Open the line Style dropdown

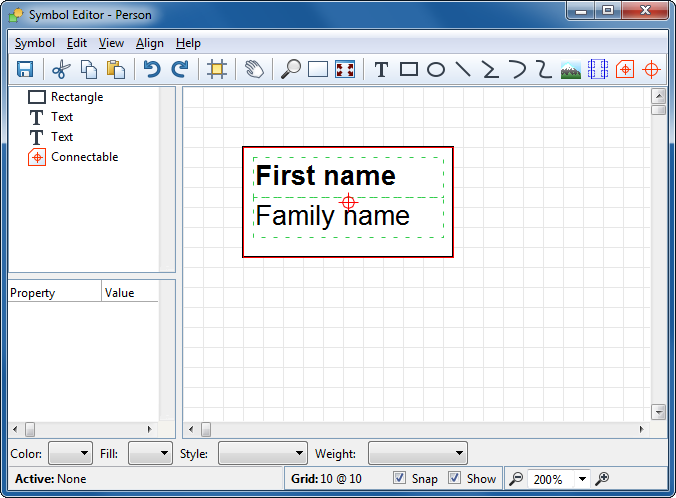coord(262,454)
